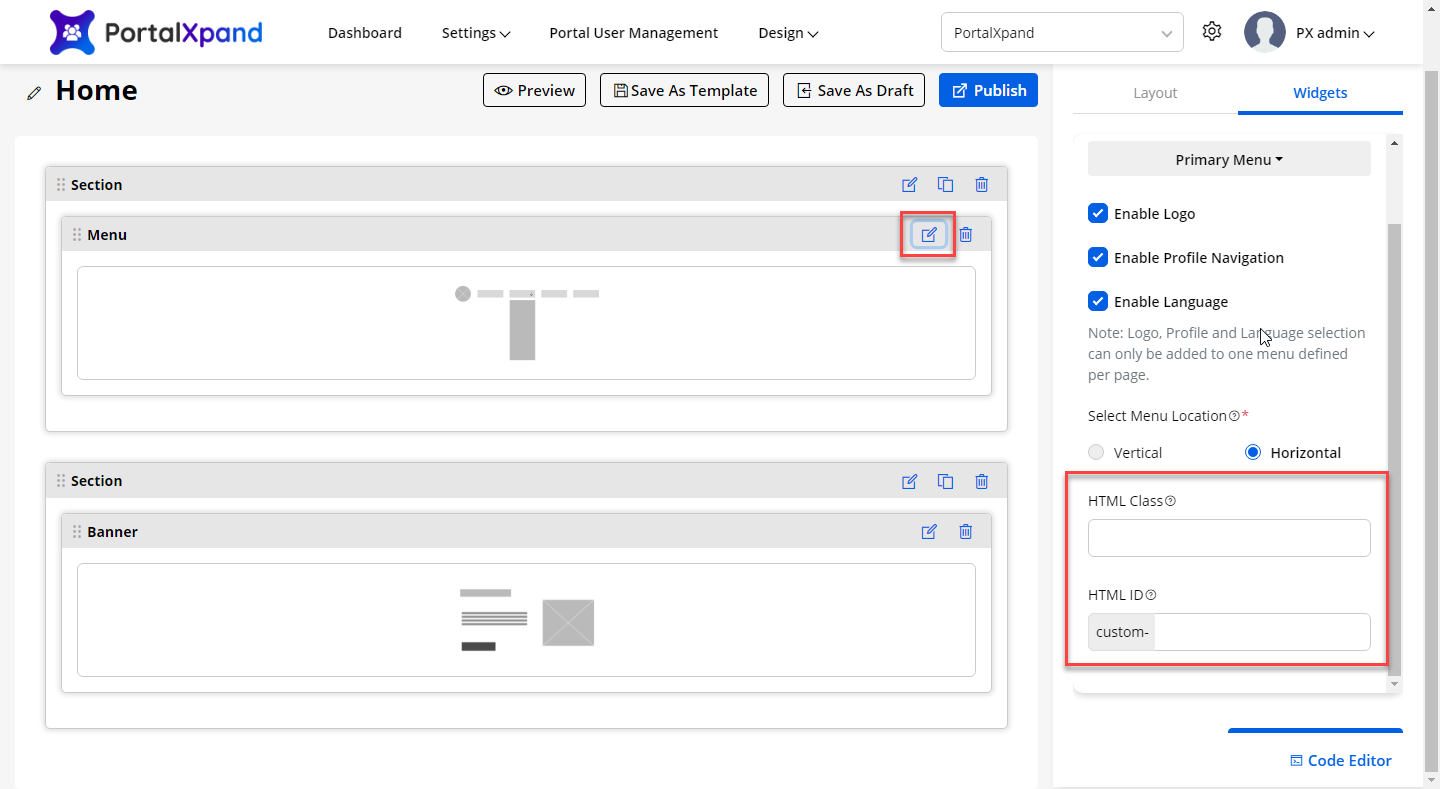Go to Portal User Management
The image size is (1440, 789).
pos(633,33)
